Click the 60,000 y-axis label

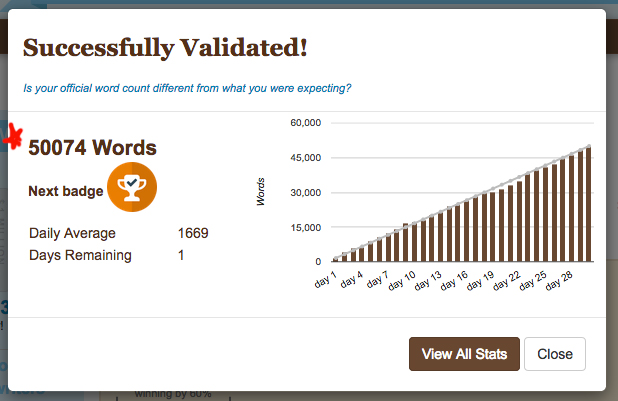pyautogui.click(x=303, y=123)
